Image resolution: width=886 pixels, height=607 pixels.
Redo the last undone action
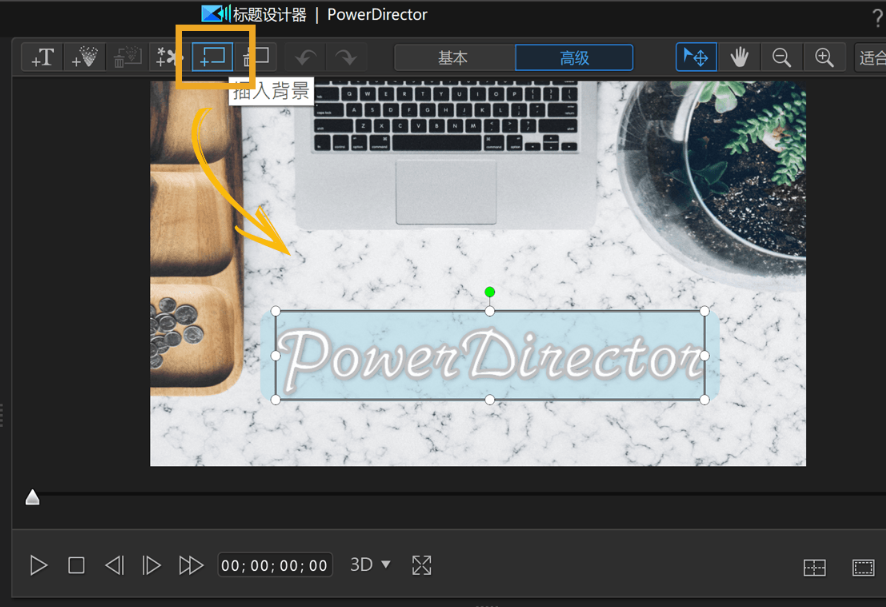[x=346, y=57]
